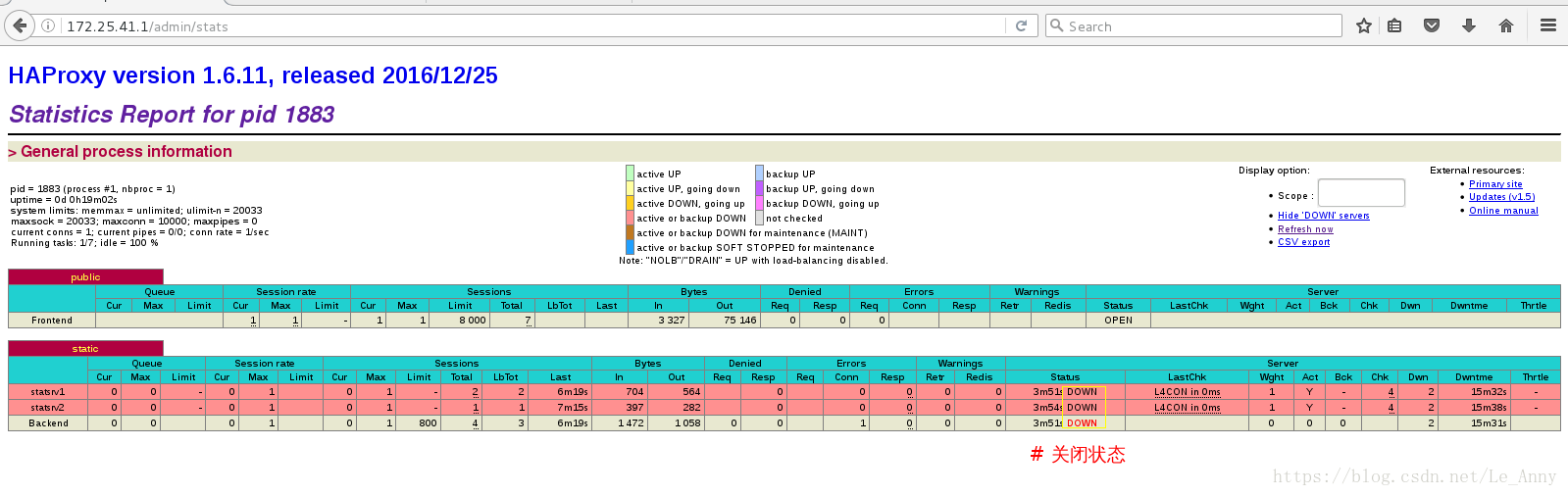Open site information icon in address bar
The width and height of the screenshot is (1568, 496).
coord(47,26)
